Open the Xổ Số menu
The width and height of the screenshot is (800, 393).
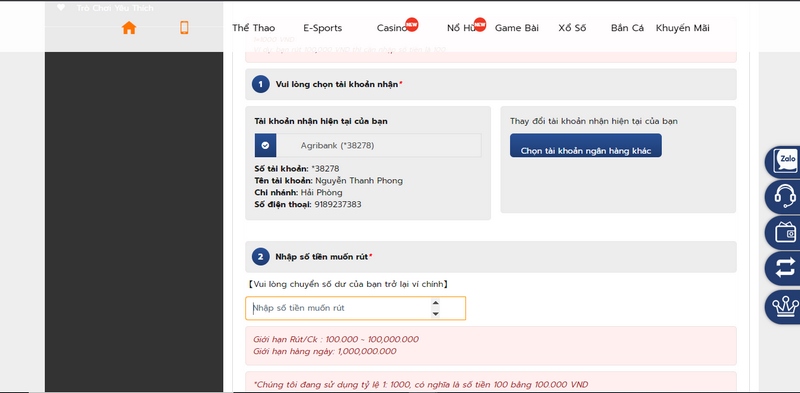click(572, 28)
